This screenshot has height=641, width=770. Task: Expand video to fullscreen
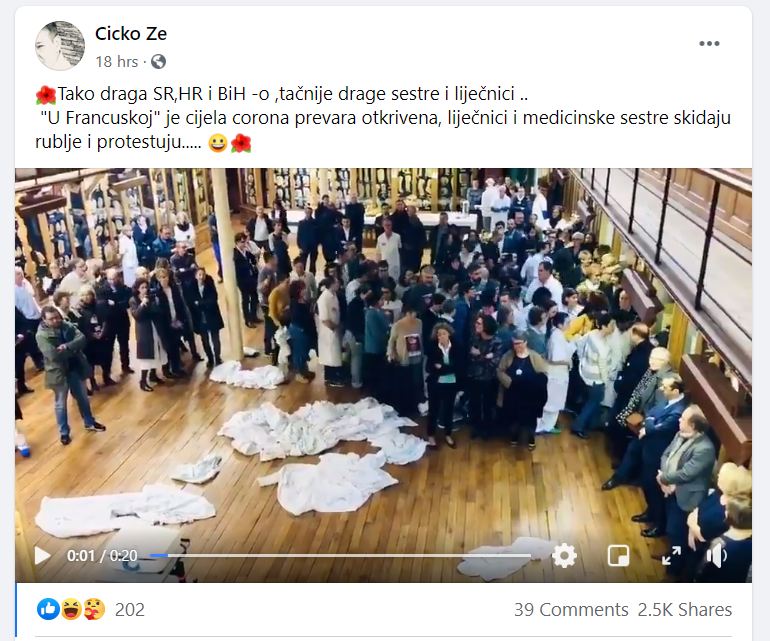[x=671, y=556]
